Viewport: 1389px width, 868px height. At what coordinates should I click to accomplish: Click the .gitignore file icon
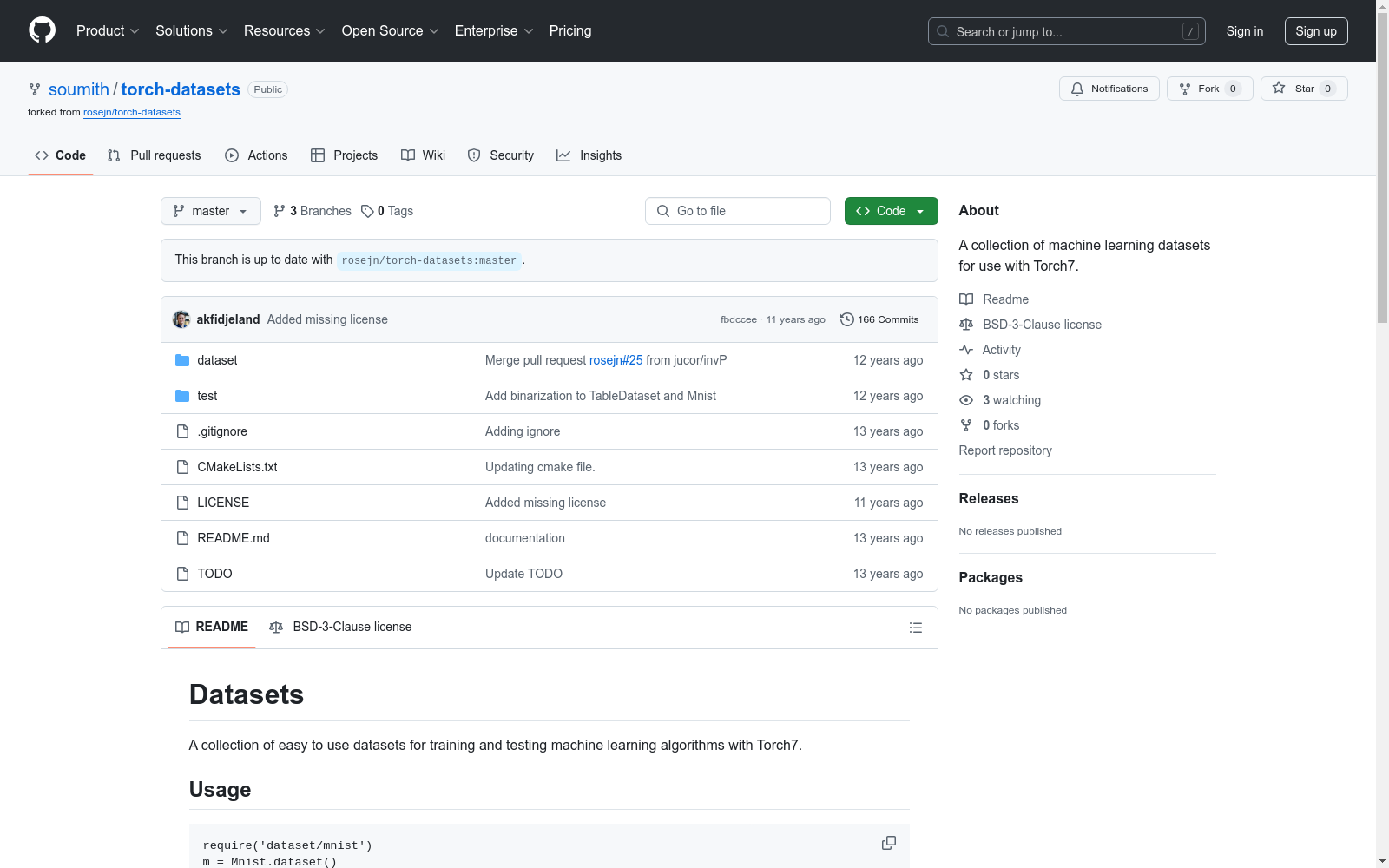click(x=182, y=431)
